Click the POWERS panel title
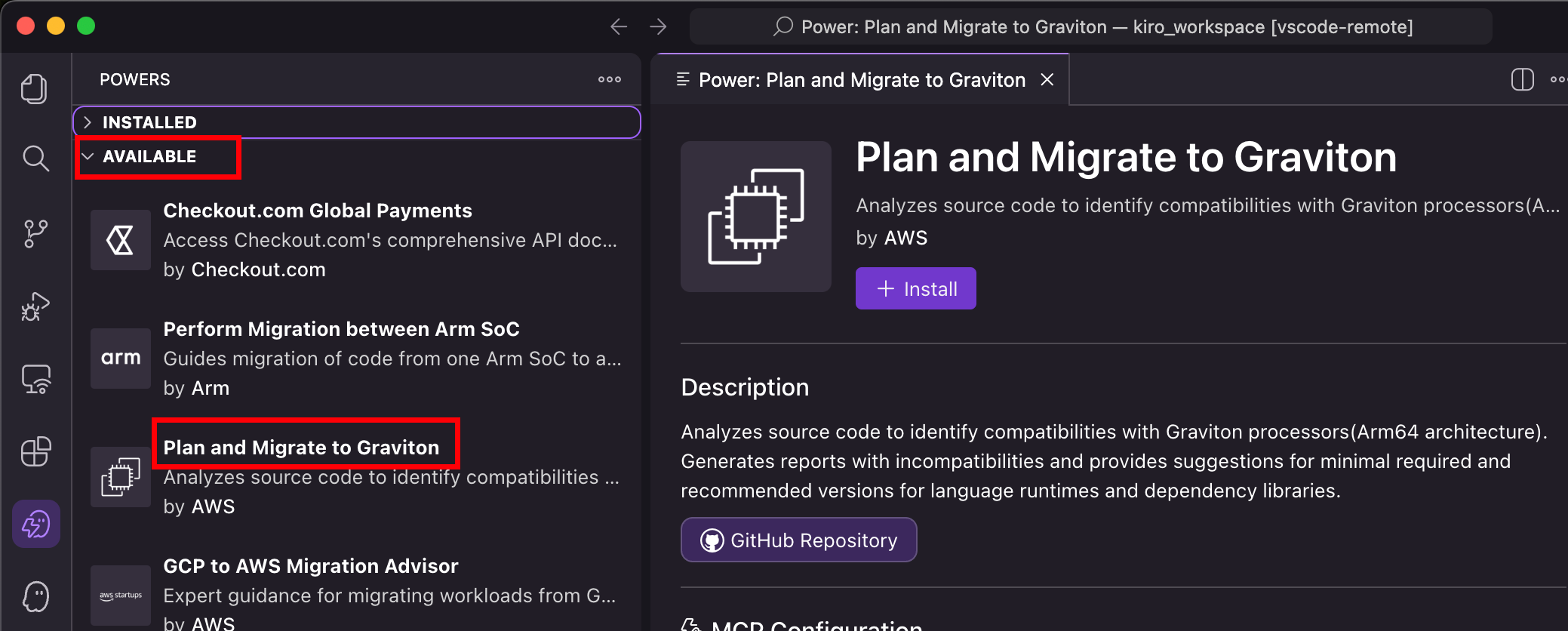1568x631 pixels. tap(135, 79)
